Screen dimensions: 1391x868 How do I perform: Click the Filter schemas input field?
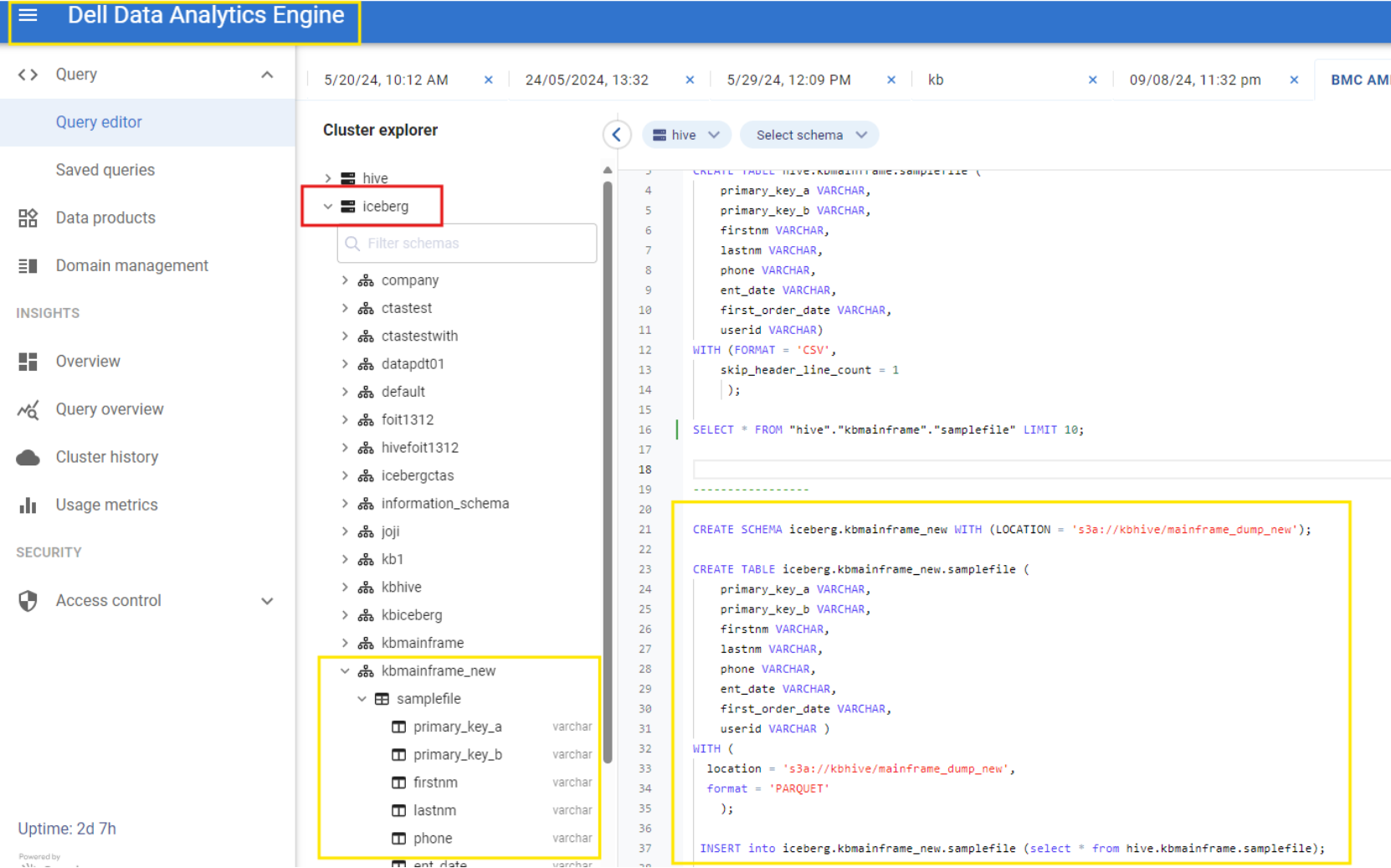click(x=467, y=244)
